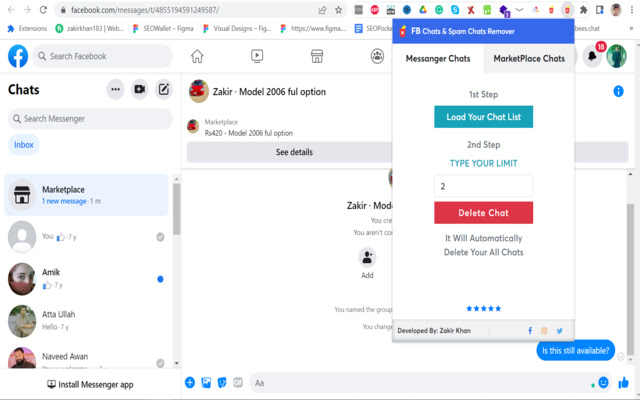The width and height of the screenshot is (640, 400).
Task: Click the Search Facebook field
Action: point(102,56)
